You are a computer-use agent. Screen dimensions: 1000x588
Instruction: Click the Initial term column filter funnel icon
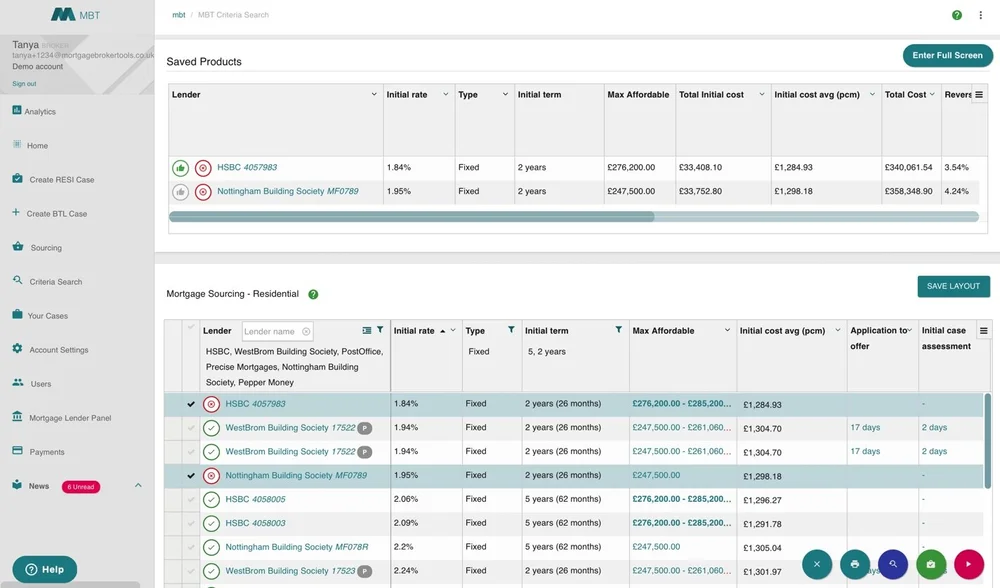[618, 330]
